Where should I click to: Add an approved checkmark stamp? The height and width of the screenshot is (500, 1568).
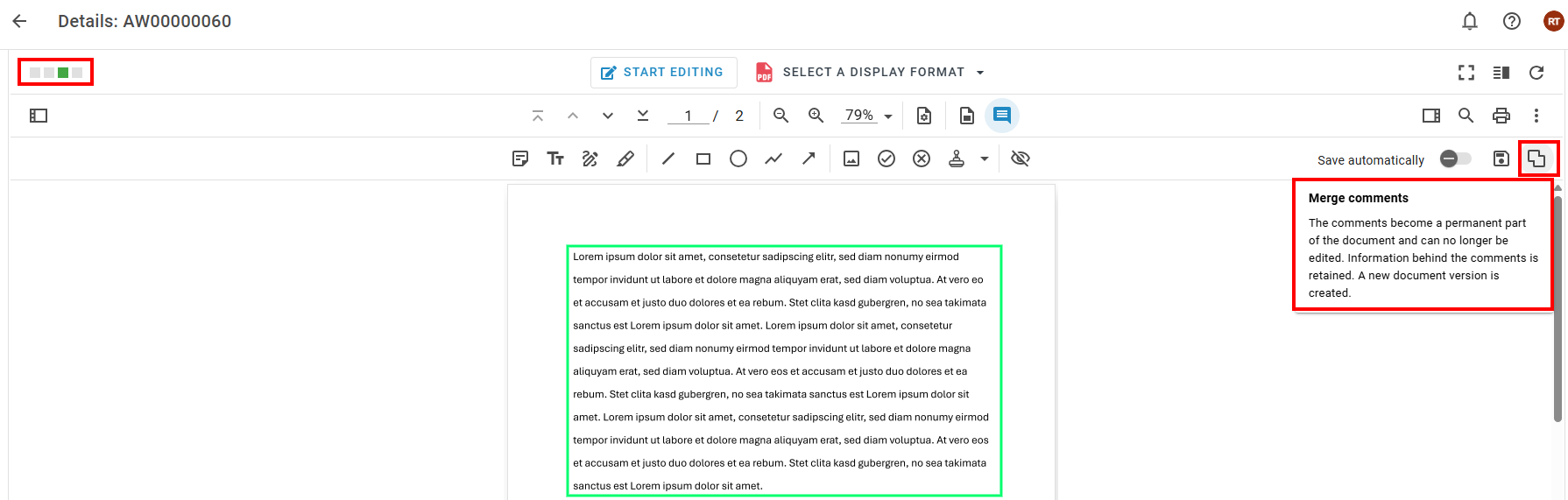point(886,158)
